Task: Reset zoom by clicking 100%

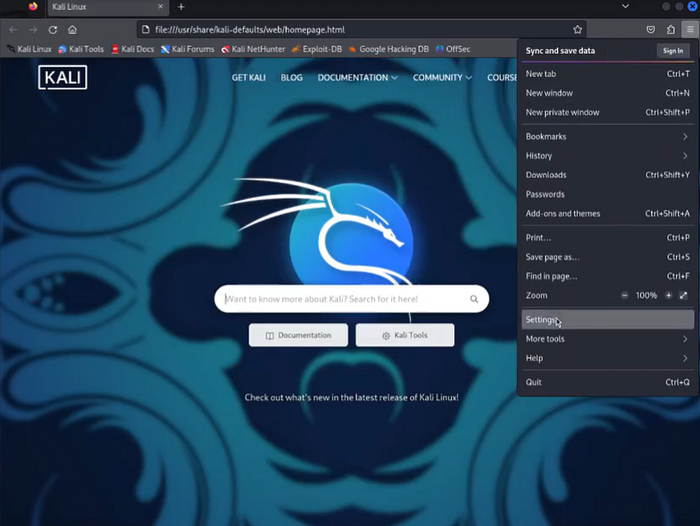Action: 646,295
